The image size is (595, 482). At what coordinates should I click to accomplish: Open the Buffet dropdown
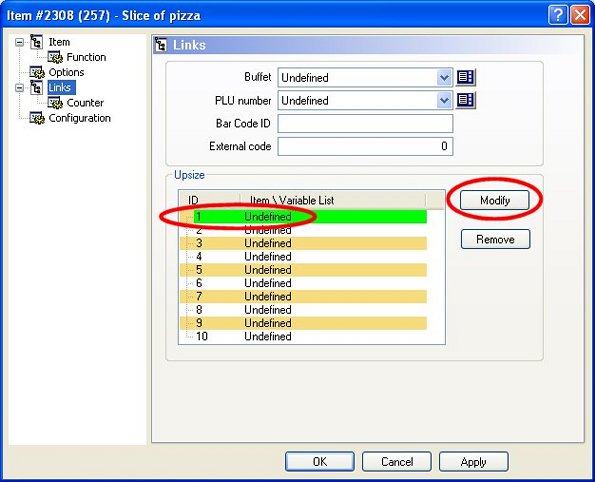(444, 78)
